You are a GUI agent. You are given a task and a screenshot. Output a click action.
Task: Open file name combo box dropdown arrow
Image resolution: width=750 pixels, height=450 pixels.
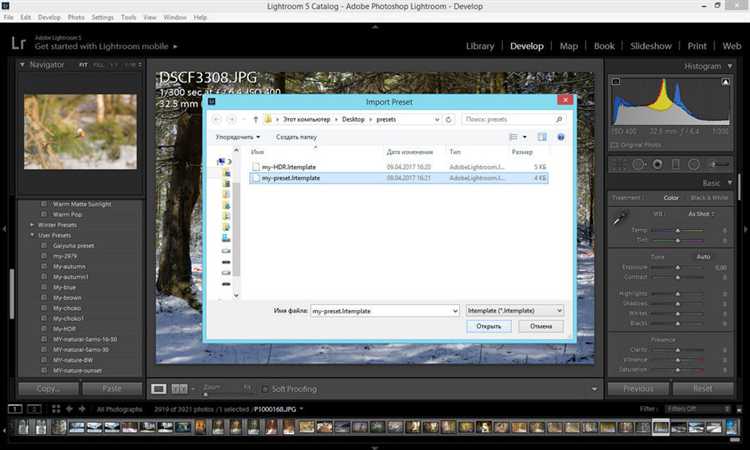pyautogui.click(x=455, y=311)
